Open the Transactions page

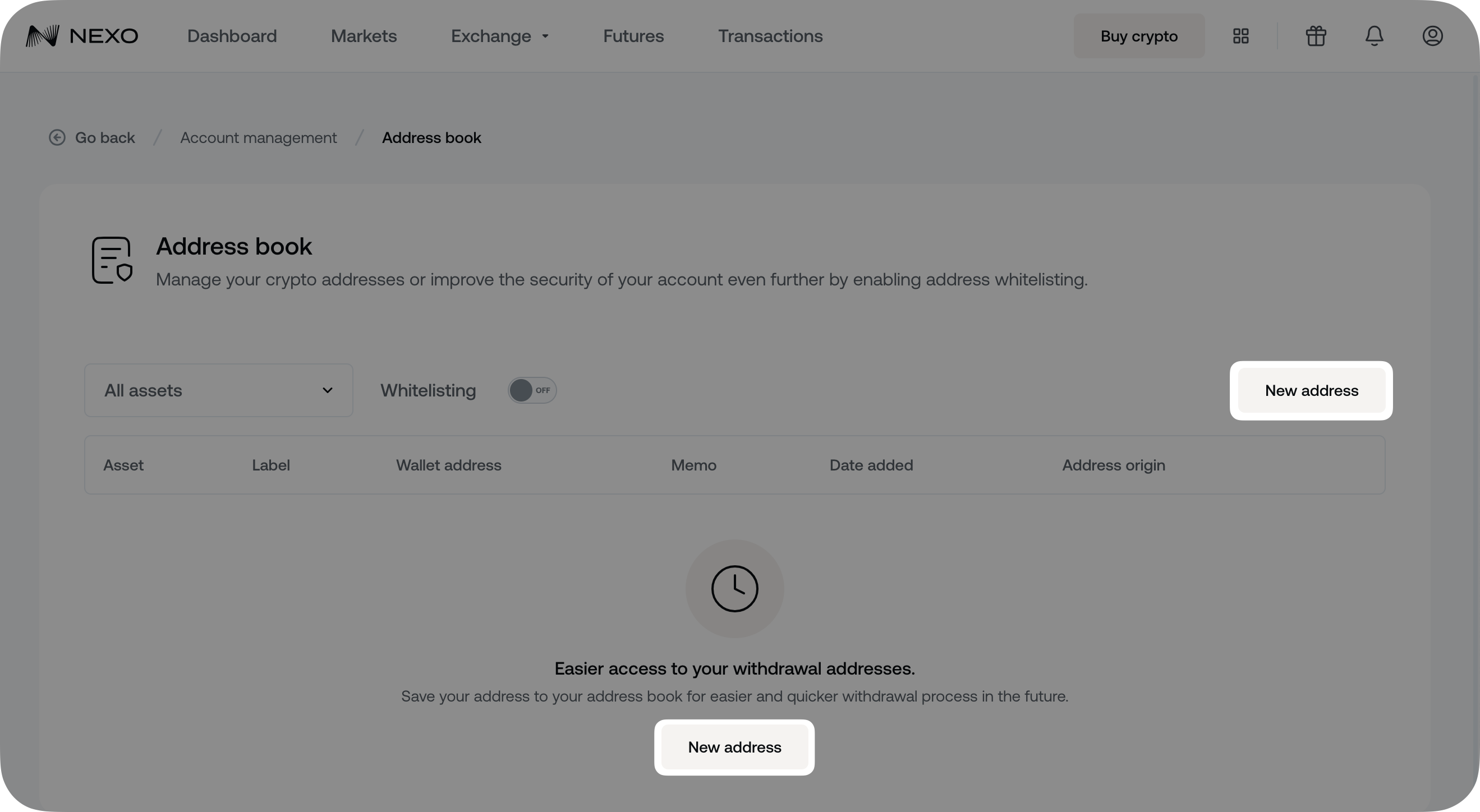tap(770, 36)
